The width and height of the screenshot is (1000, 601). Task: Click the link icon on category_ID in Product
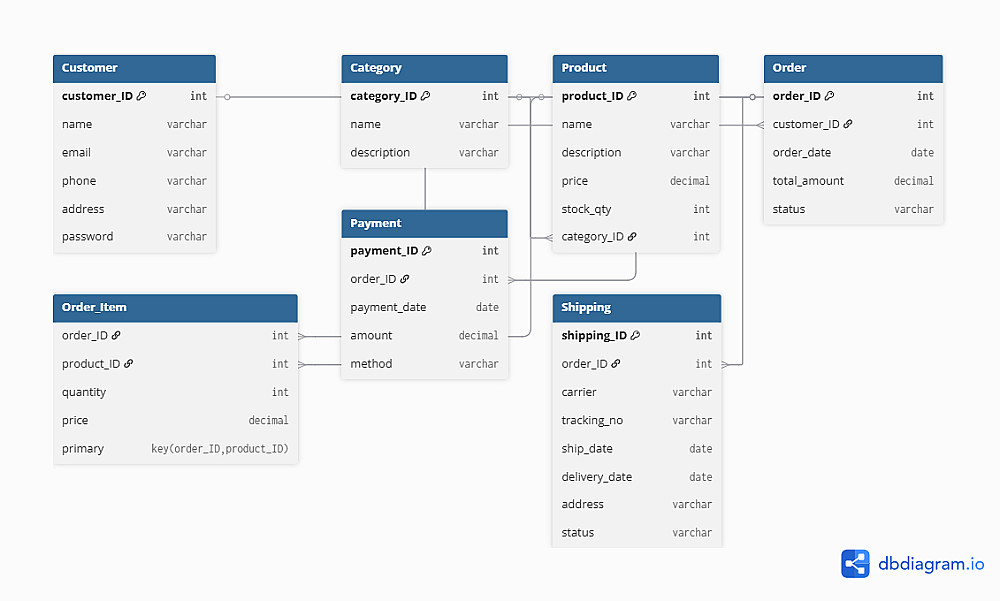pos(632,237)
